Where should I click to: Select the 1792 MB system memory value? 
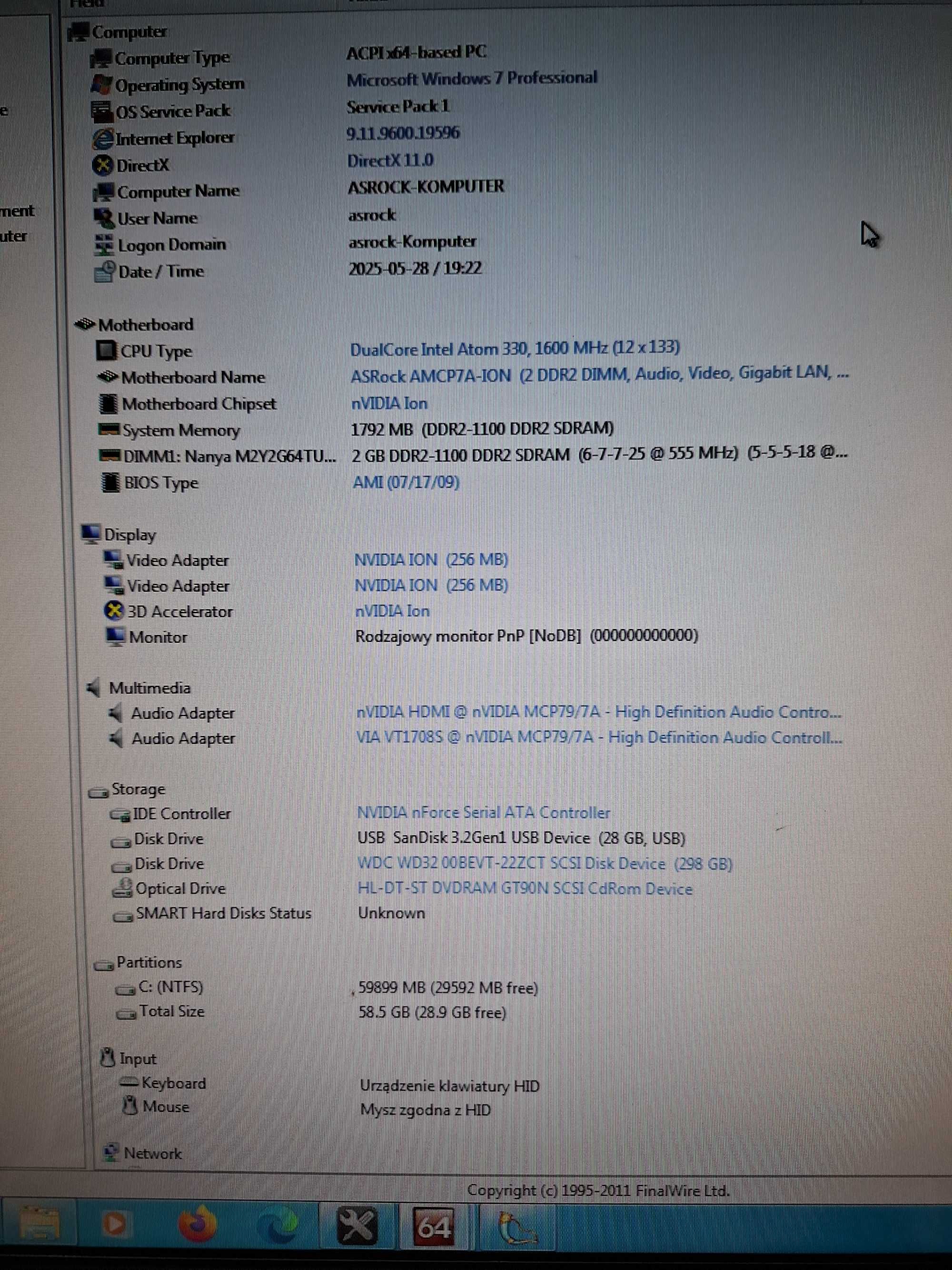click(482, 428)
